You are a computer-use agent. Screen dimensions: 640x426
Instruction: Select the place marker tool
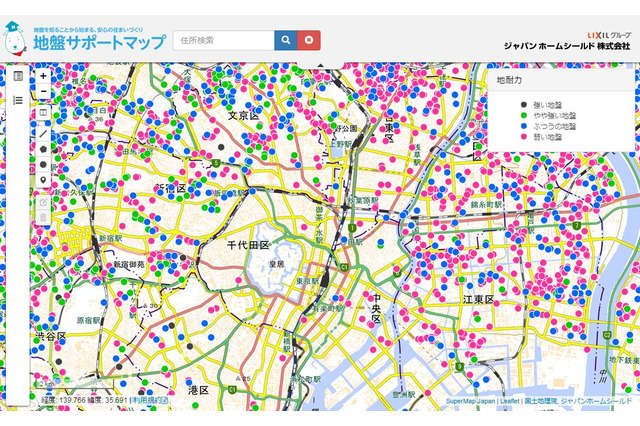43,180
